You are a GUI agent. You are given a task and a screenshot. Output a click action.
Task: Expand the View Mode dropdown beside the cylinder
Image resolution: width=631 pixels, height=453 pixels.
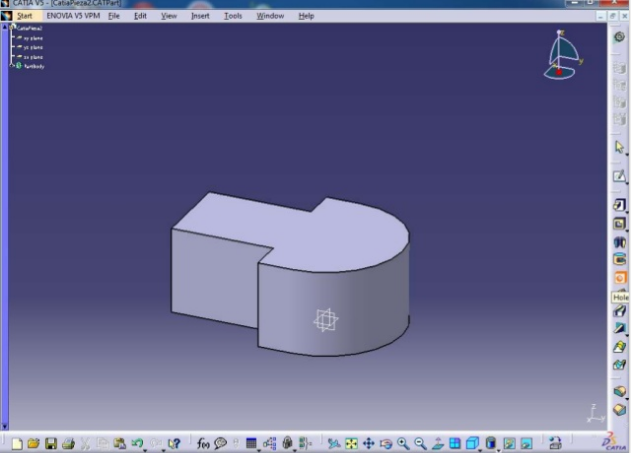point(498,449)
